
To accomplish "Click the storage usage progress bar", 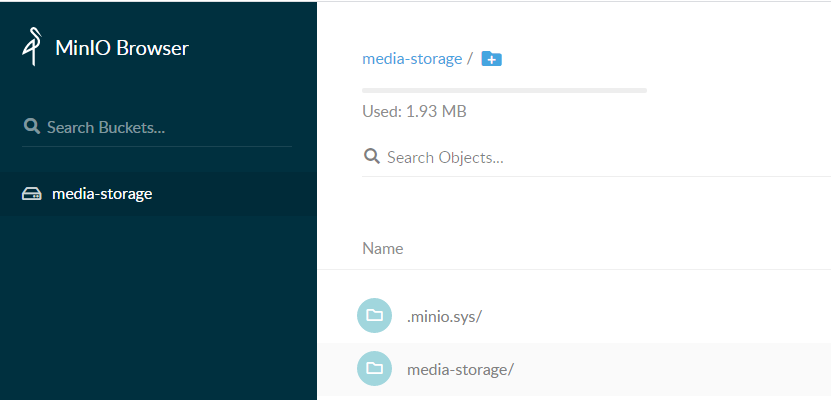I will click(x=504, y=91).
